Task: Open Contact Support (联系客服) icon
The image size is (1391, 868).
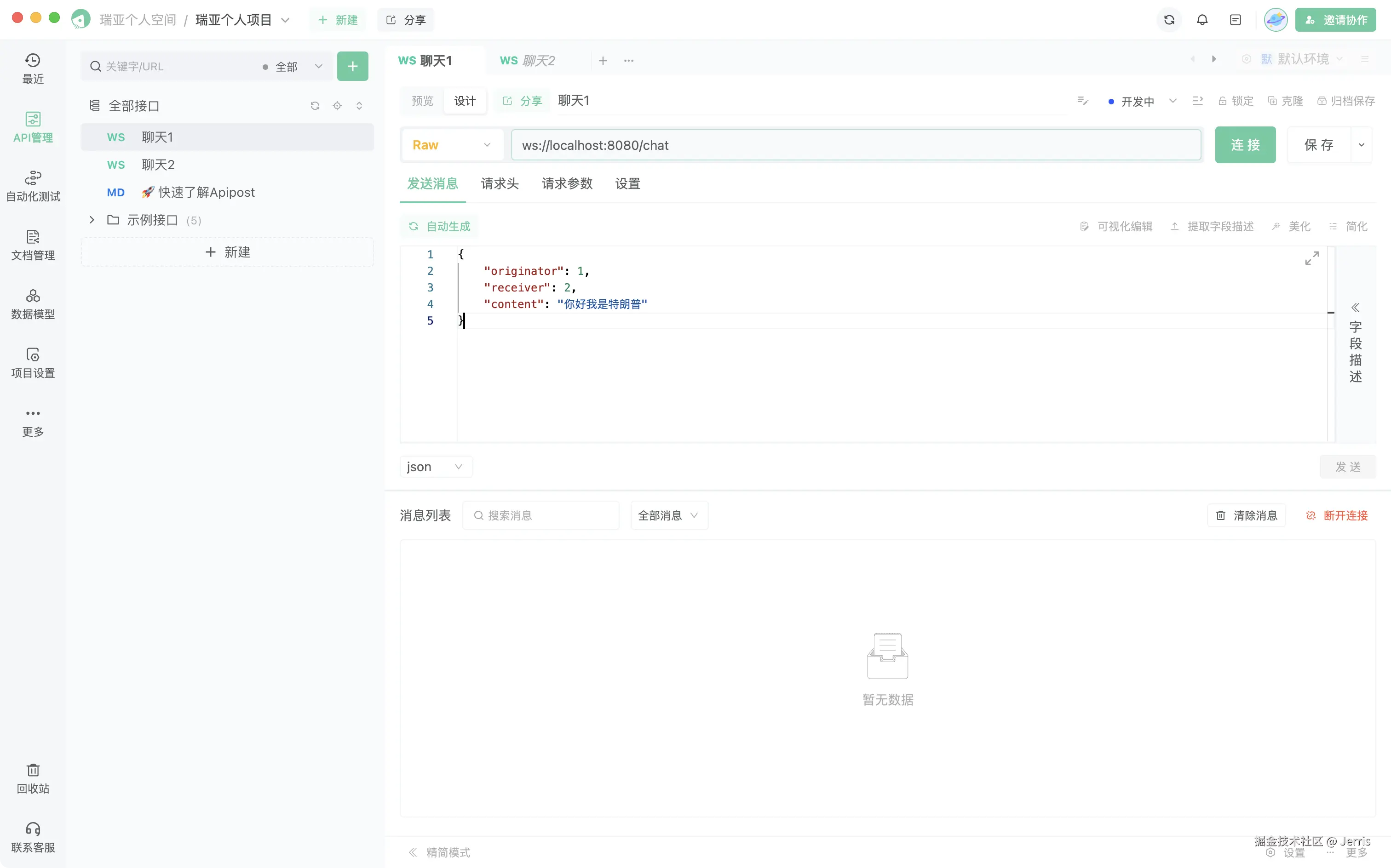Action: point(33,836)
